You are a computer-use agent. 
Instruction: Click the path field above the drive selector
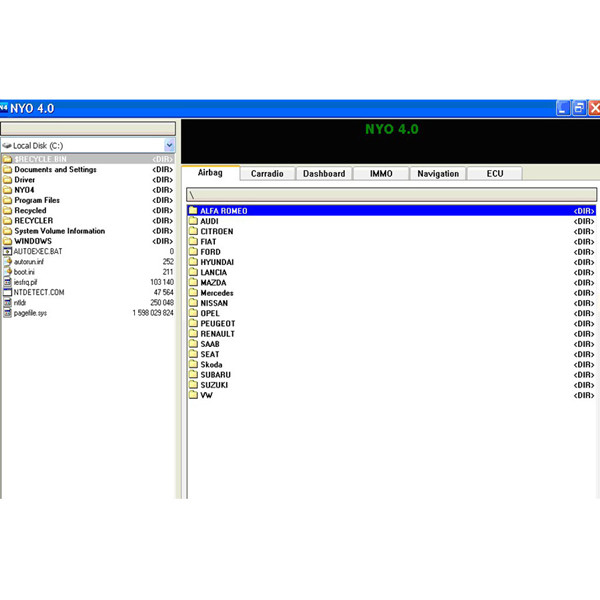(88, 129)
